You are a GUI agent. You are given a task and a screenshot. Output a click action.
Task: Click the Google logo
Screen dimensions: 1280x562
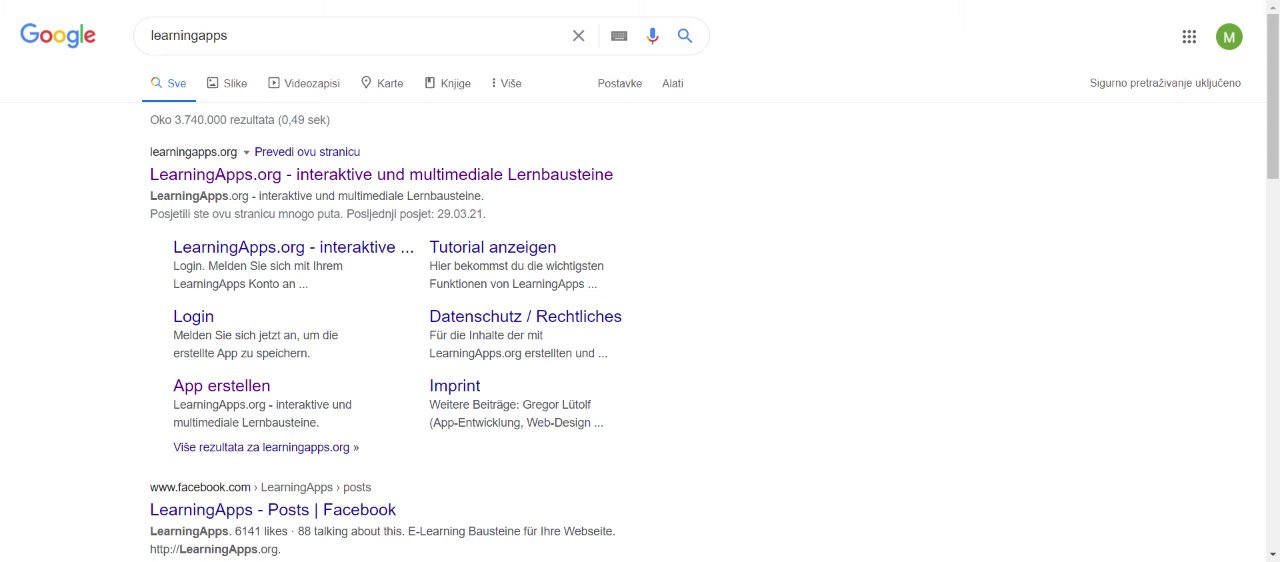click(x=58, y=36)
